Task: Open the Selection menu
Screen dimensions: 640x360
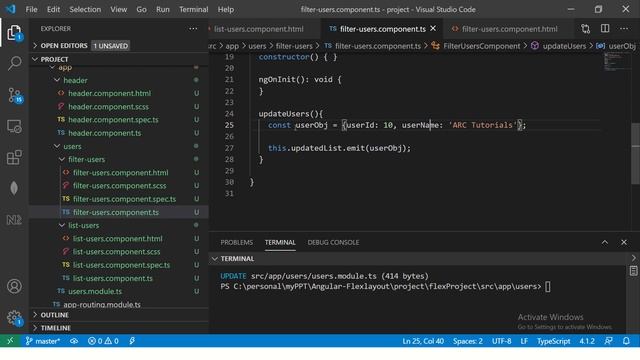Action: point(85,9)
